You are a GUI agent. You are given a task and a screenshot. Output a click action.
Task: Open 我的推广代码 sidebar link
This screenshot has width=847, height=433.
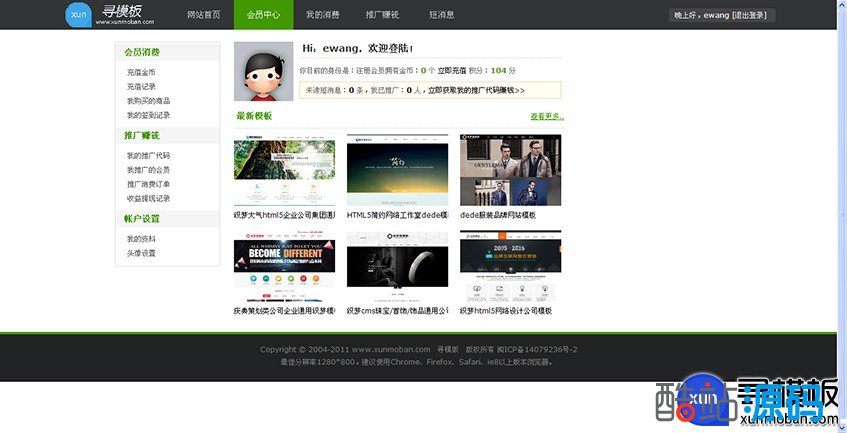coord(148,156)
